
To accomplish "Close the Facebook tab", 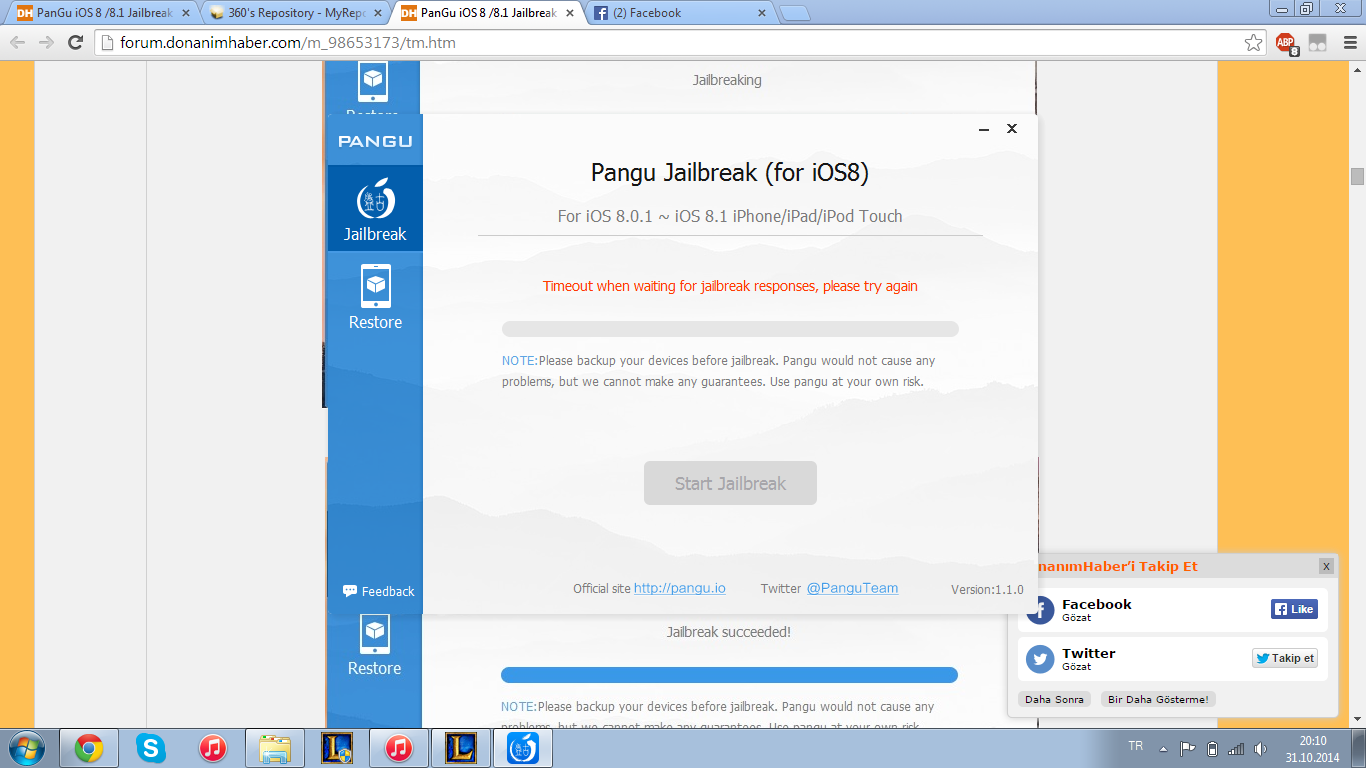I will click(761, 14).
